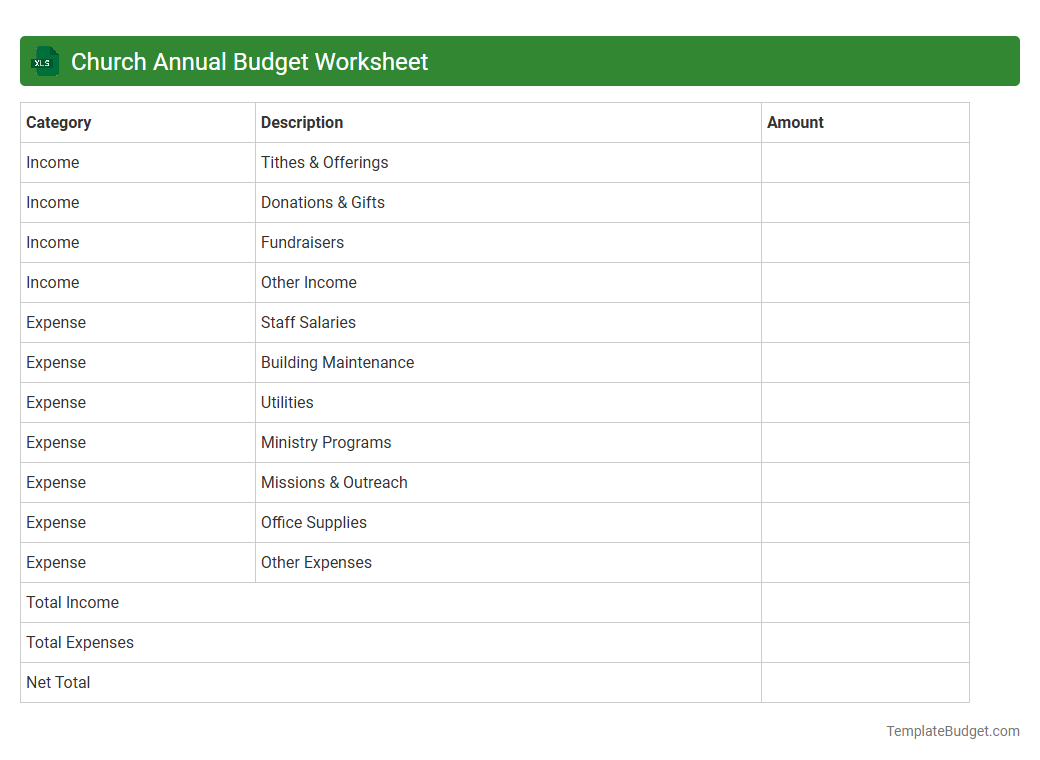1040x760 pixels.
Task: Click the Ministry Programs cell
Action: [325, 442]
